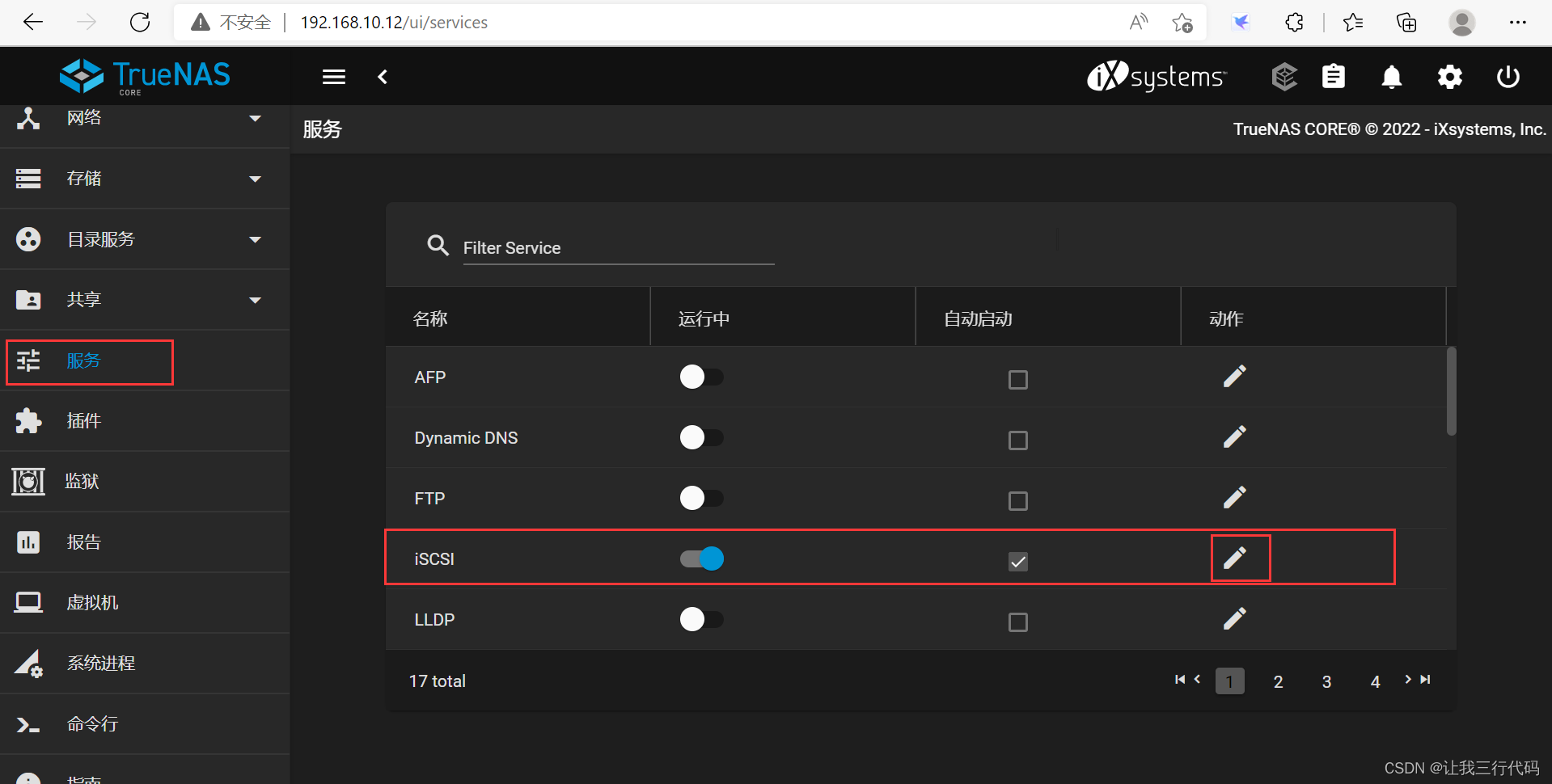
Task: Click the shell prompt icon
Action: click(28, 725)
